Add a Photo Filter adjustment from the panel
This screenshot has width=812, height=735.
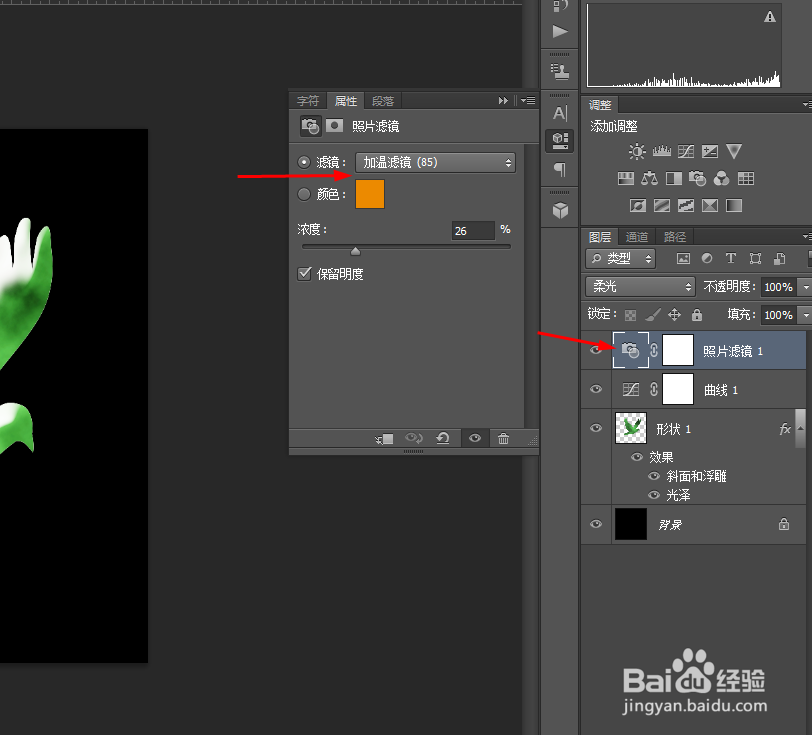pyautogui.click(x=698, y=179)
